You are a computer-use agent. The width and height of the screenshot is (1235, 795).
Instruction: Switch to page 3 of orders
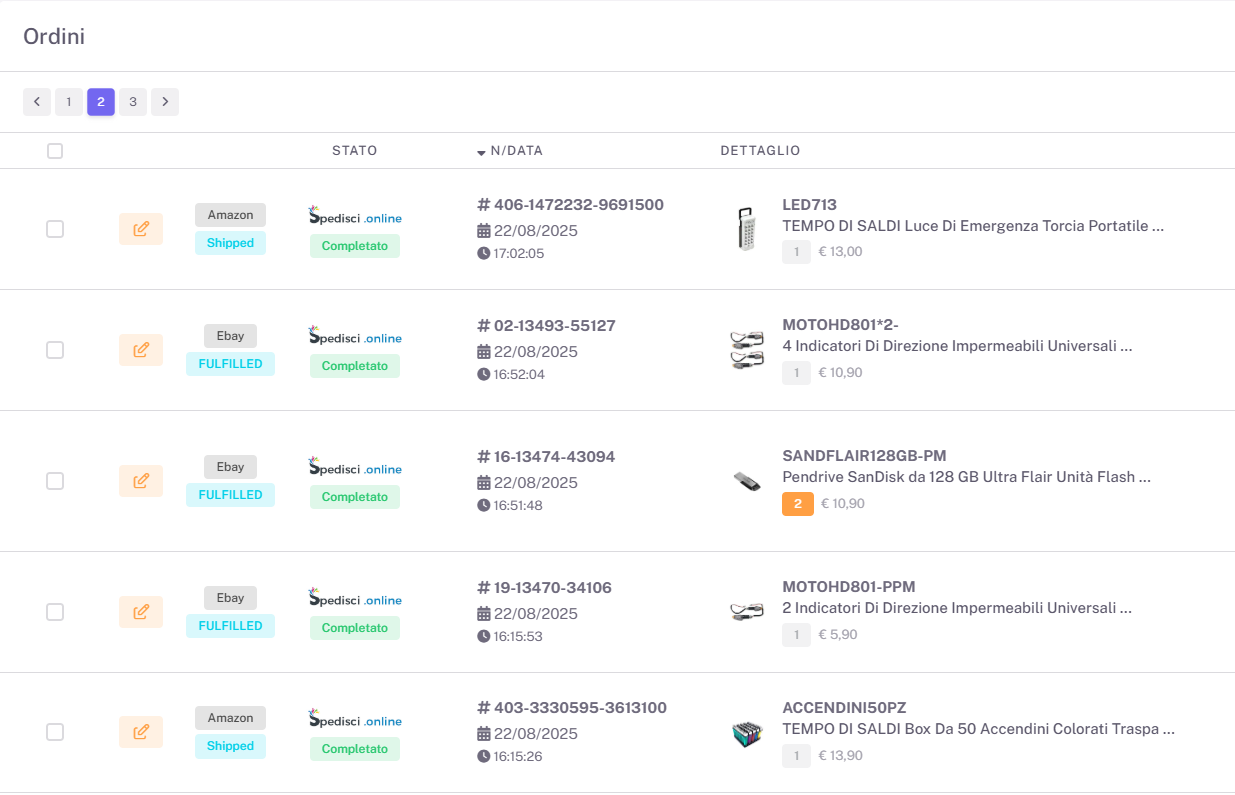tap(133, 102)
